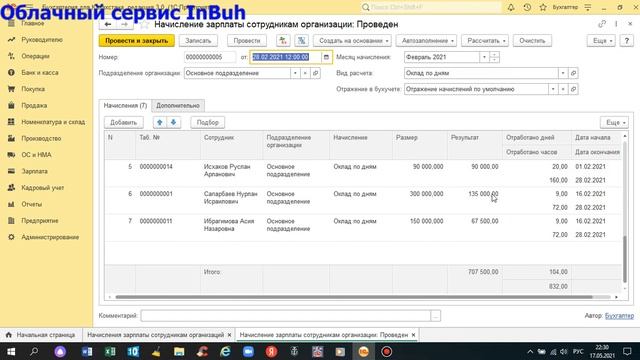Click the table vertical scrollbar
This screenshot has width=640, height=360.
click(x=624, y=259)
